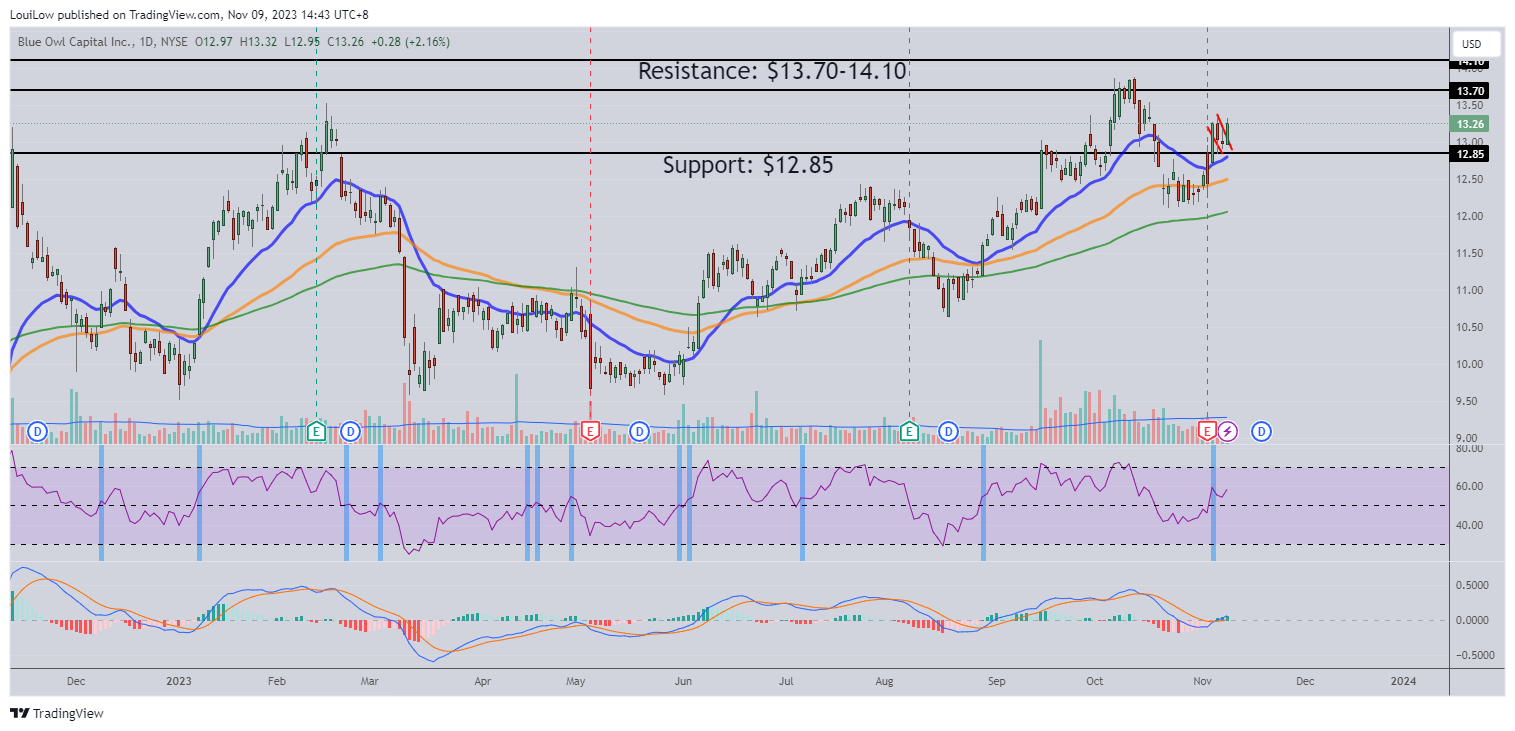Screen dimensions: 1515x731
Task: Click the 'Resistance: $13.70-14.10' annotation
Action: [773, 71]
